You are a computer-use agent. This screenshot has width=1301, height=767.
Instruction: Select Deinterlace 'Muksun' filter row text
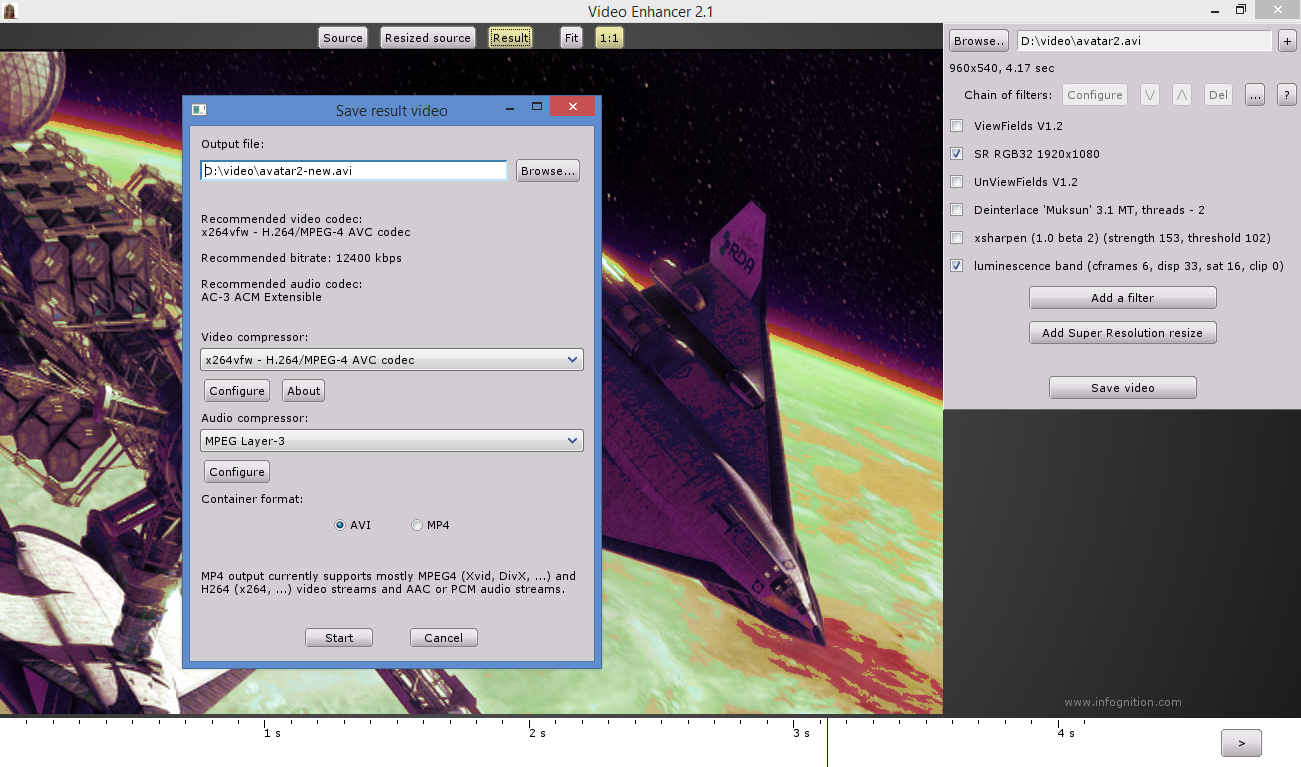tap(1089, 210)
